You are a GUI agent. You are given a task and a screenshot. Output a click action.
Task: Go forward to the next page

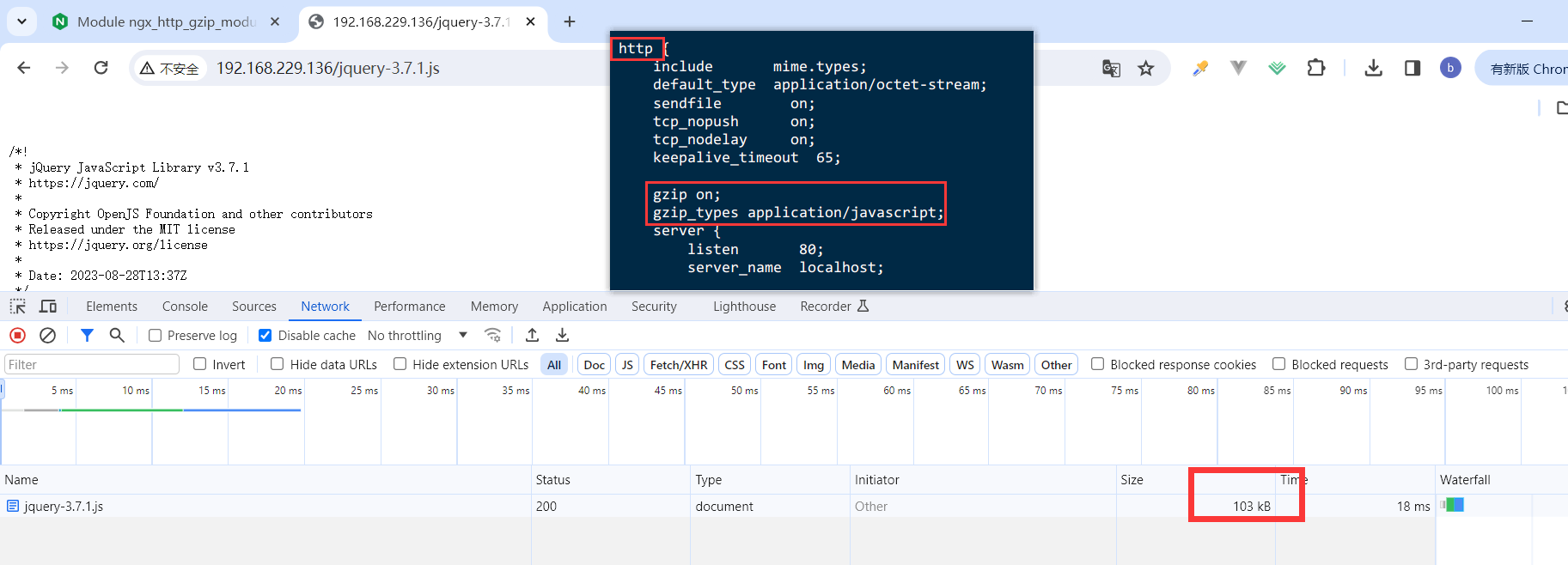coord(62,68)
